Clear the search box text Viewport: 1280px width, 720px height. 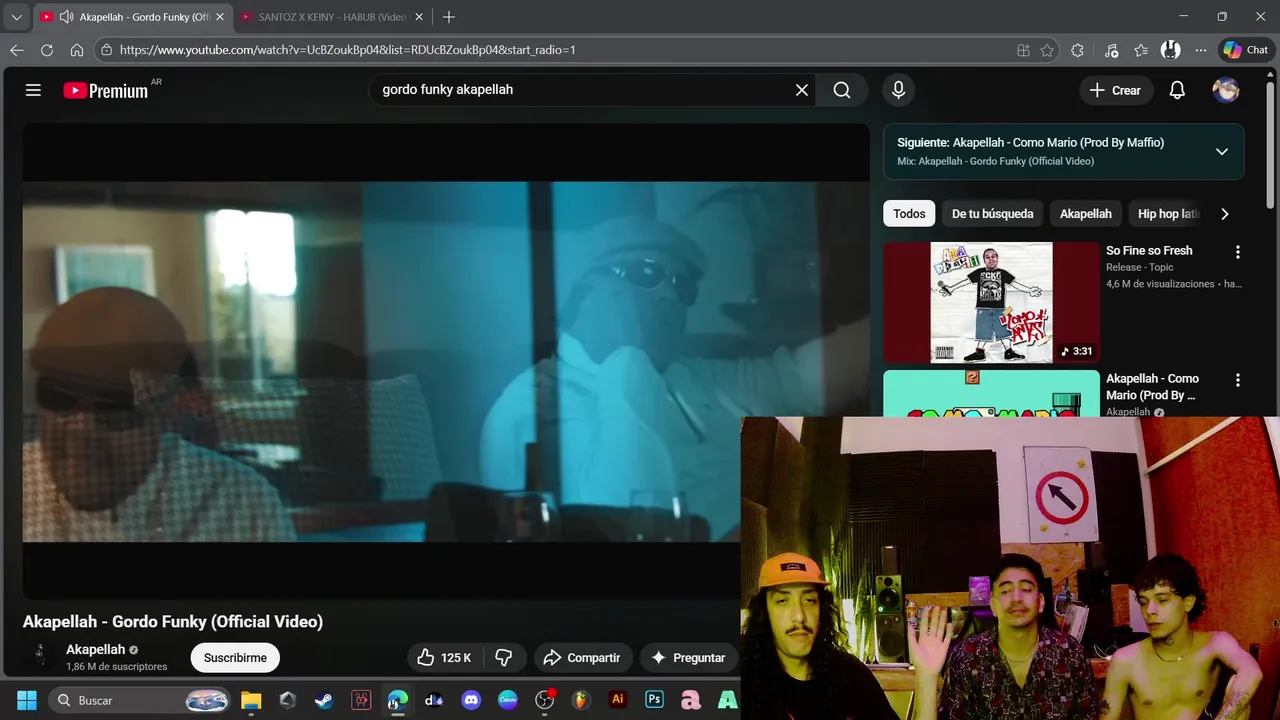pyautogui.click(x=802, y=90)
